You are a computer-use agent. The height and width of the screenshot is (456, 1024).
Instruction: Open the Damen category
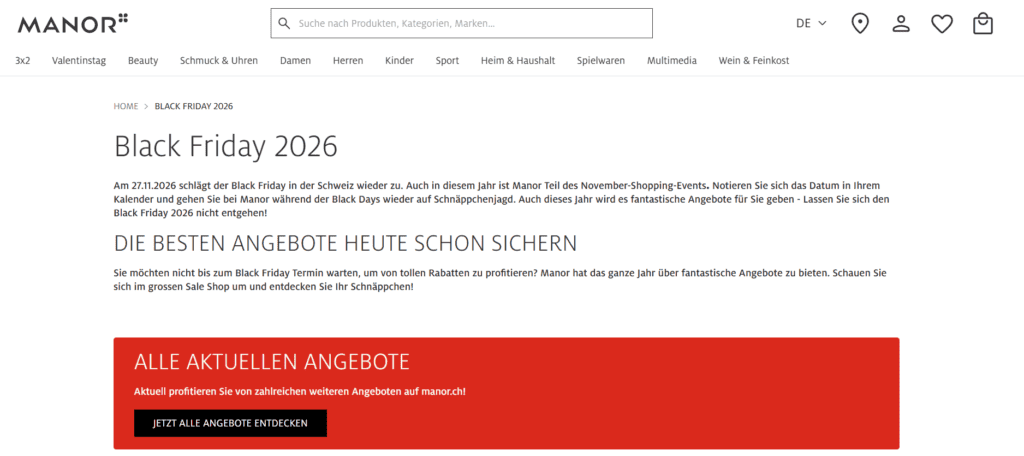(x=295, y=61)
